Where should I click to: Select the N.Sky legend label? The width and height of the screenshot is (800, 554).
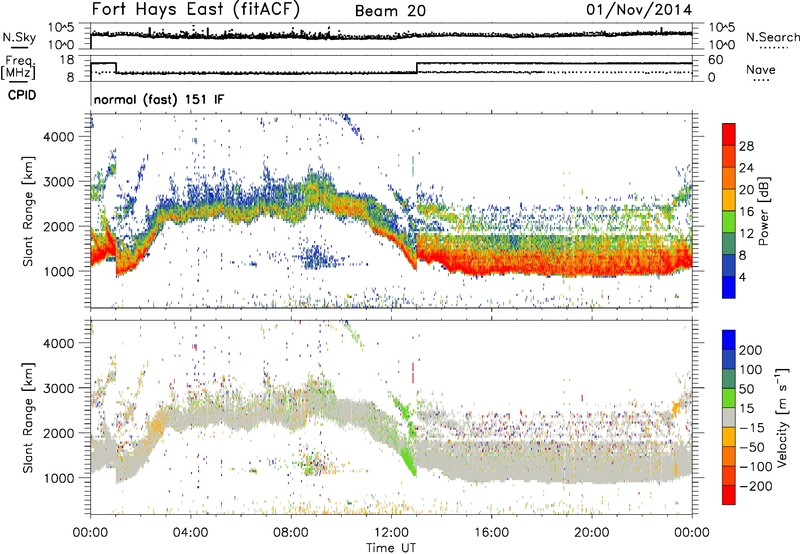[19, 38]
